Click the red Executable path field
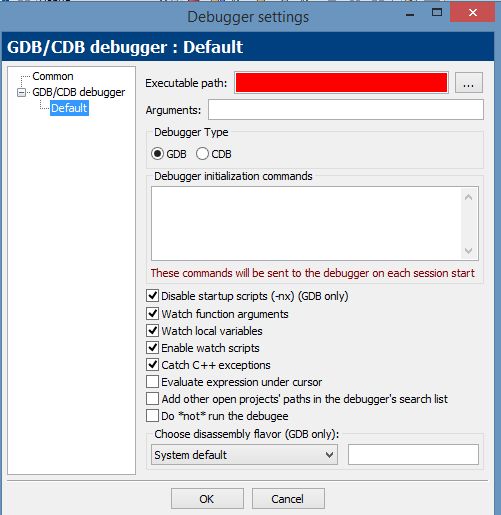The image size is (501, 515). click(x=341, y=83)
